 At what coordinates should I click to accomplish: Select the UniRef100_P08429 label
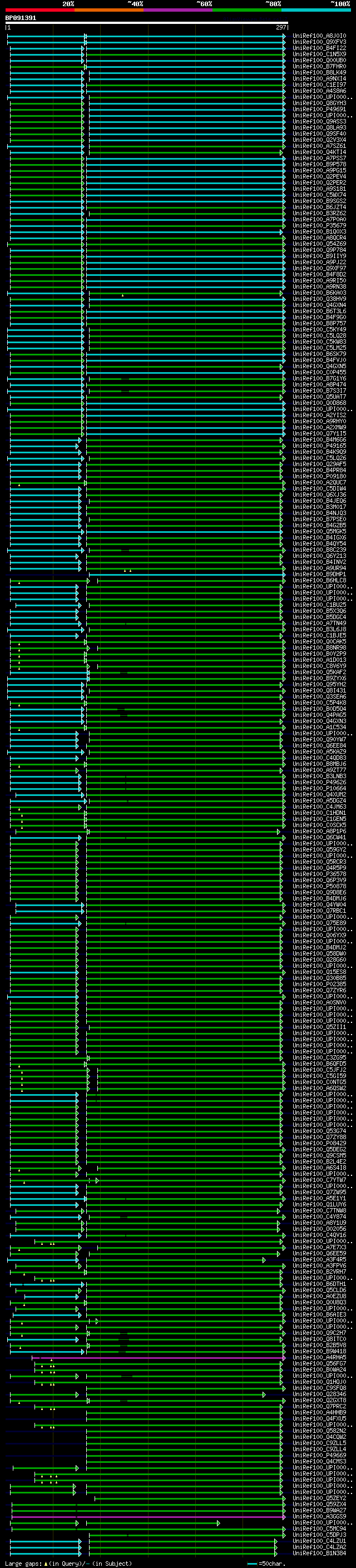tap(319, 1143)
